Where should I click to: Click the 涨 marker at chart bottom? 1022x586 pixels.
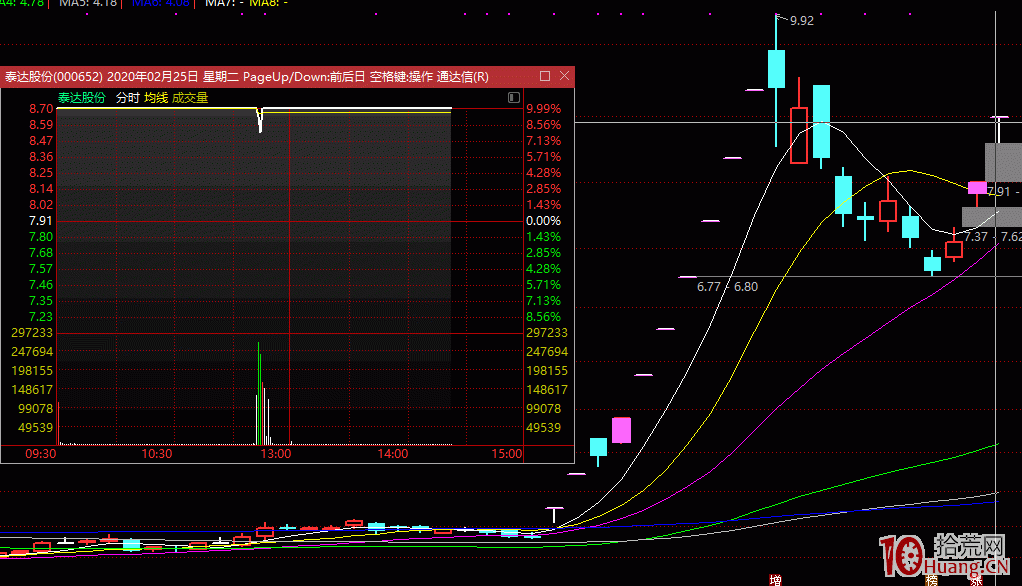pyautogui.click(x=976, y=579)
